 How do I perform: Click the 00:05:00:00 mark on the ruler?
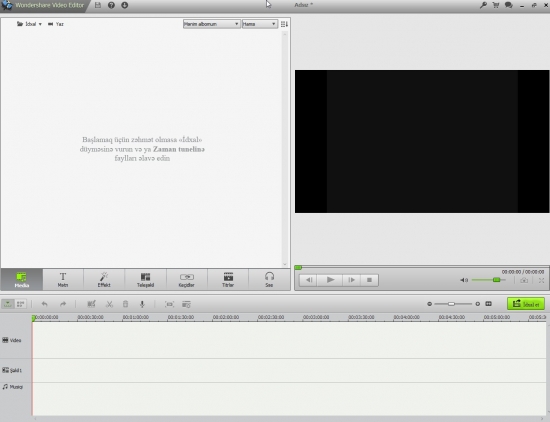coord(497,317)
